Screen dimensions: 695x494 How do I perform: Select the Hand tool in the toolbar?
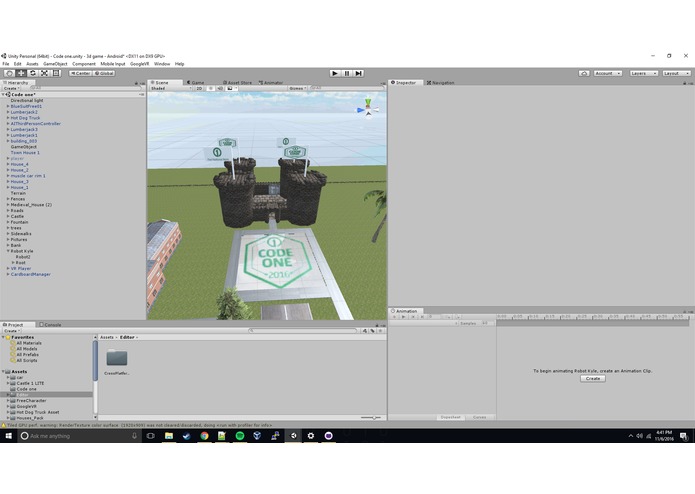tap(9, 73)
